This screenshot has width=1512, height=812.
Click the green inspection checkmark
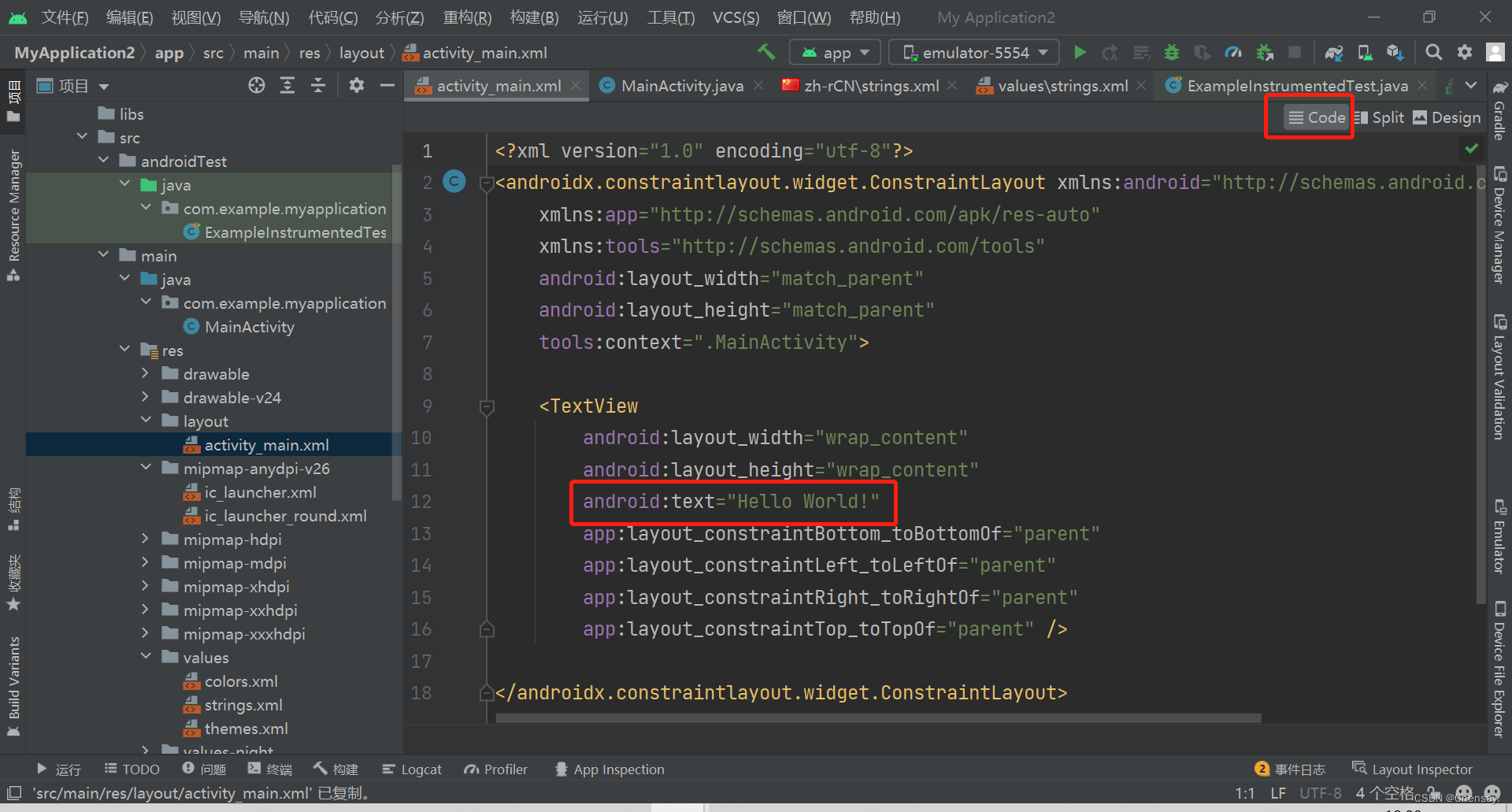(x=1471, y=147)
